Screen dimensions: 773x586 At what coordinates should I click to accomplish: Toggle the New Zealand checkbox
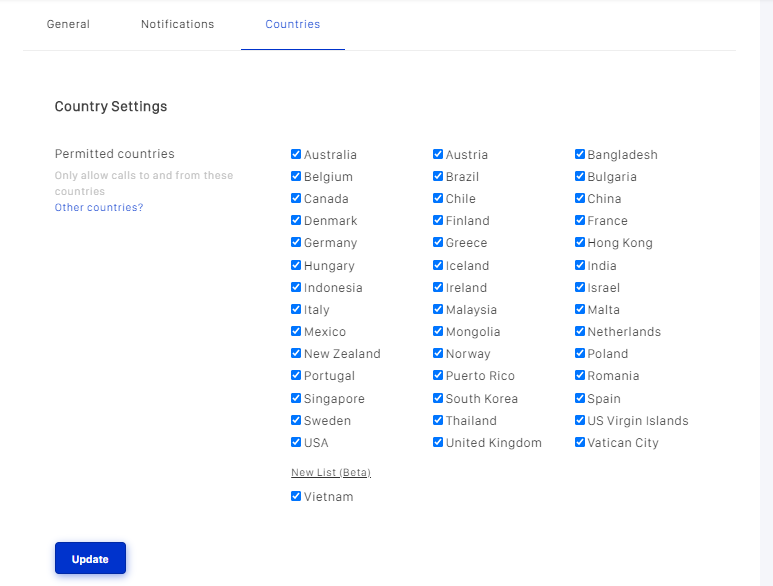(x=296, y=353)
